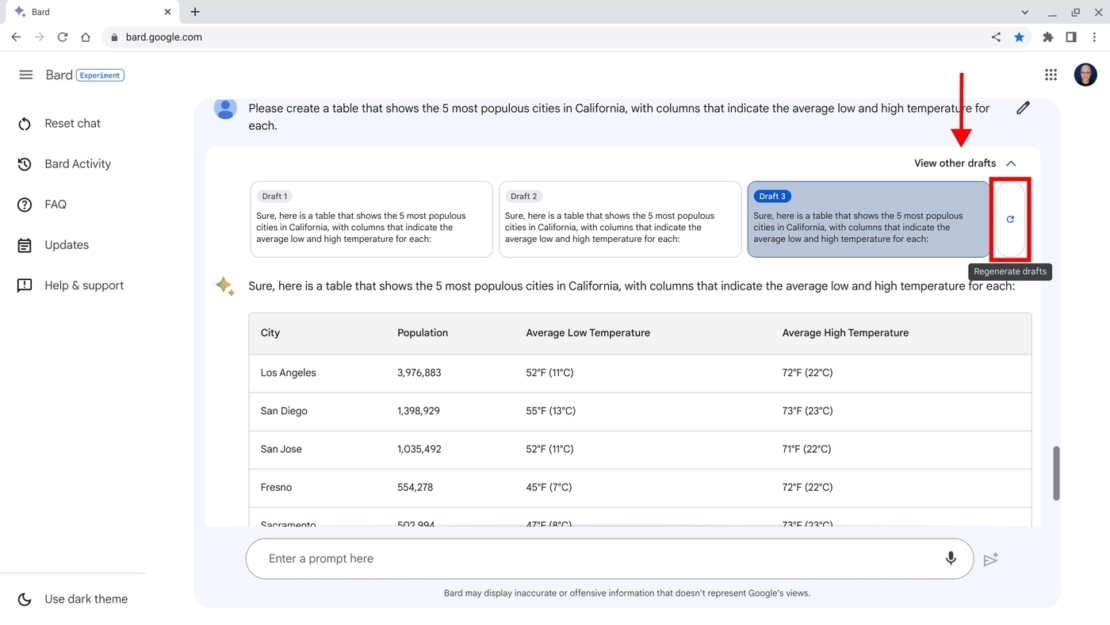Image resolution: width=1110 pixels, height=625 pixels.
Task: Send the prompt with the send arrow
Action: pyautogui.click(x=991, y=559)
